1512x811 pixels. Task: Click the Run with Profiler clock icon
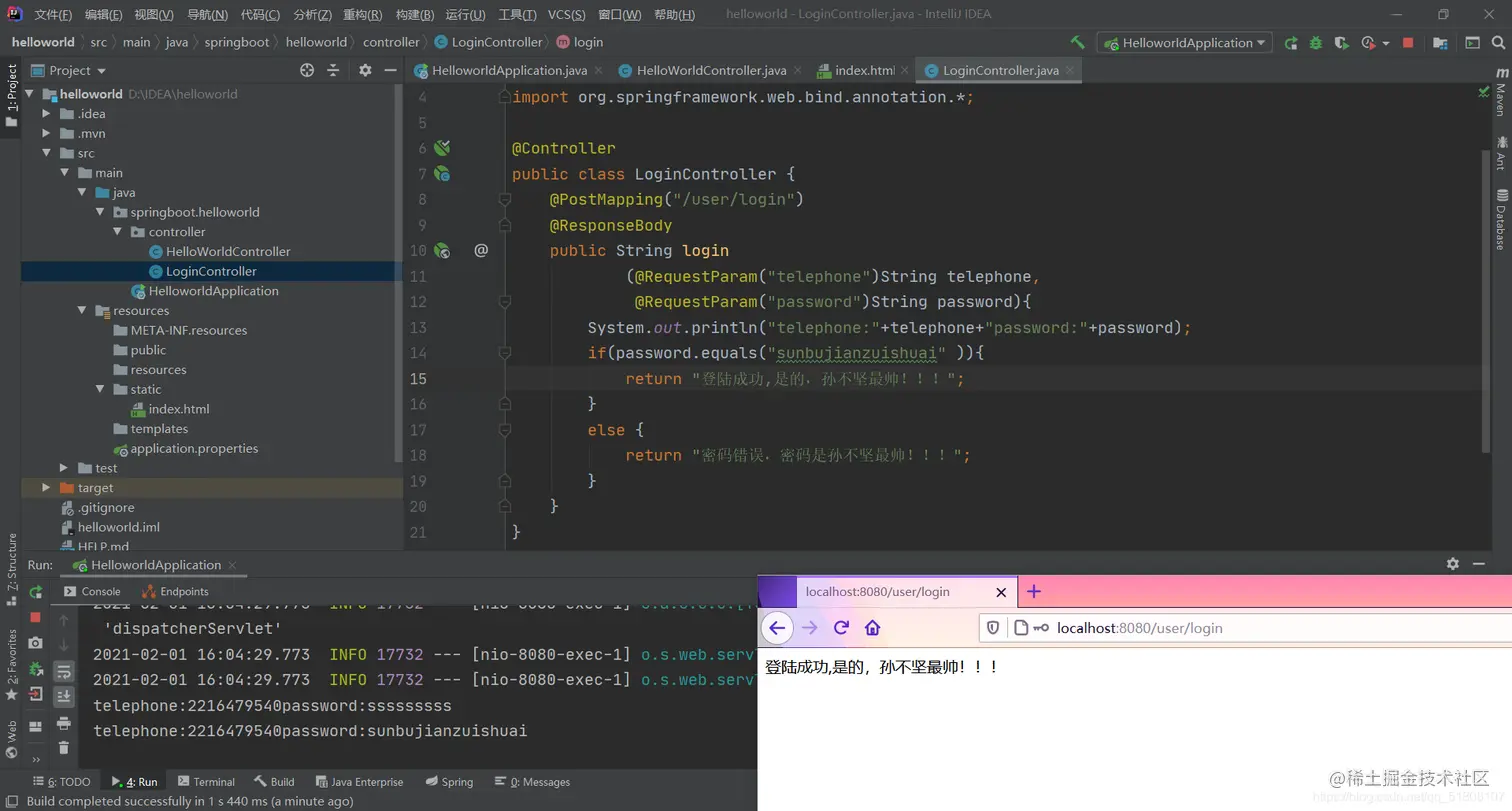(x=1370, y=43)
